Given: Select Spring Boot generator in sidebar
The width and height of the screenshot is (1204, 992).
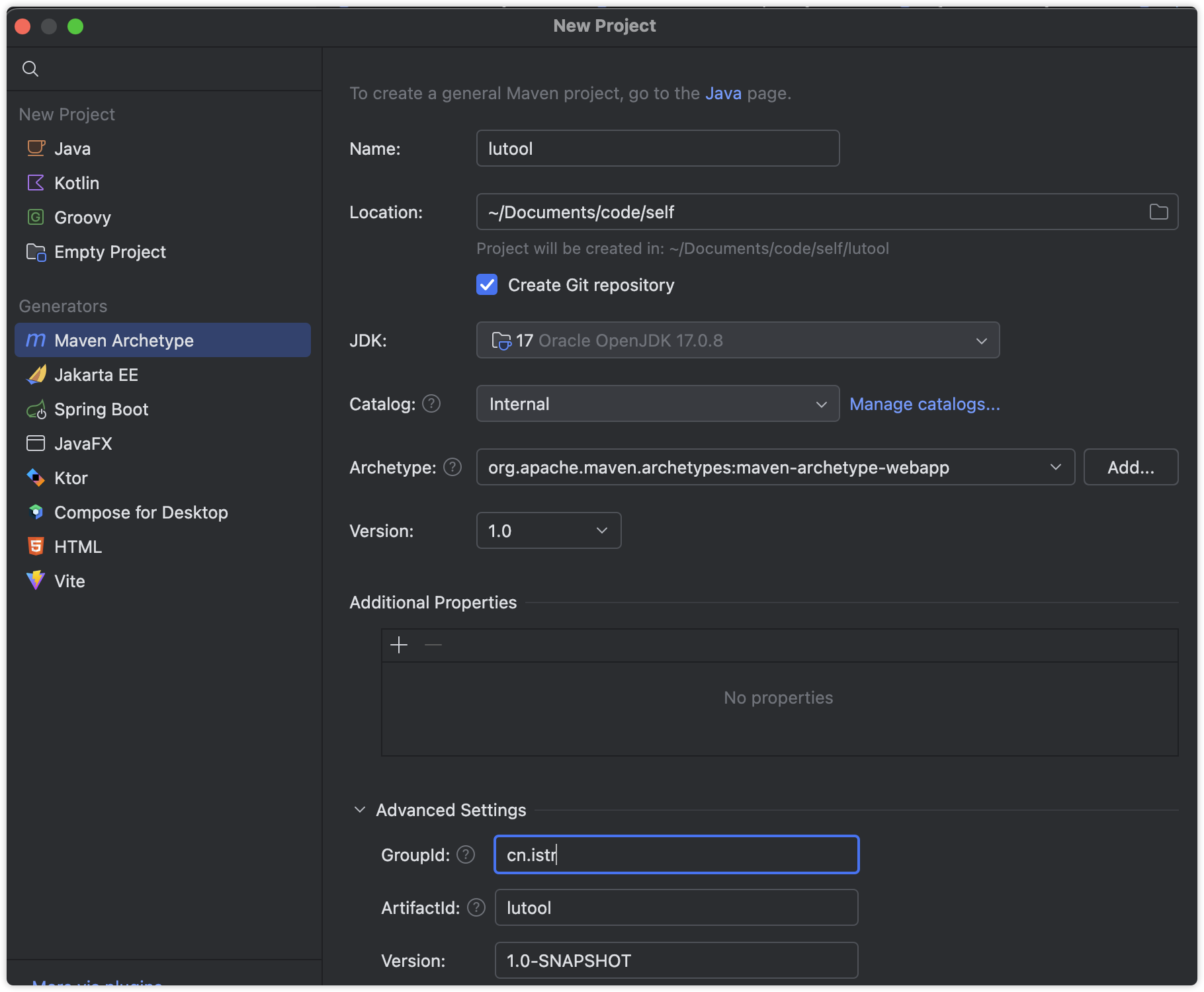Looking at the screenshot, I should pos(101,409).
